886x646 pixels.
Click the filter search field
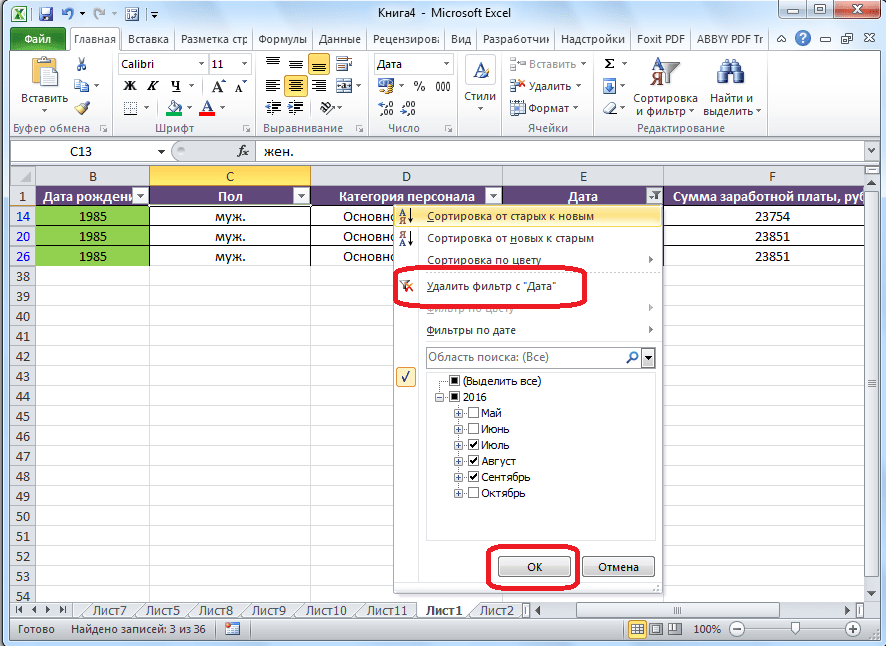tap(525, 357)
